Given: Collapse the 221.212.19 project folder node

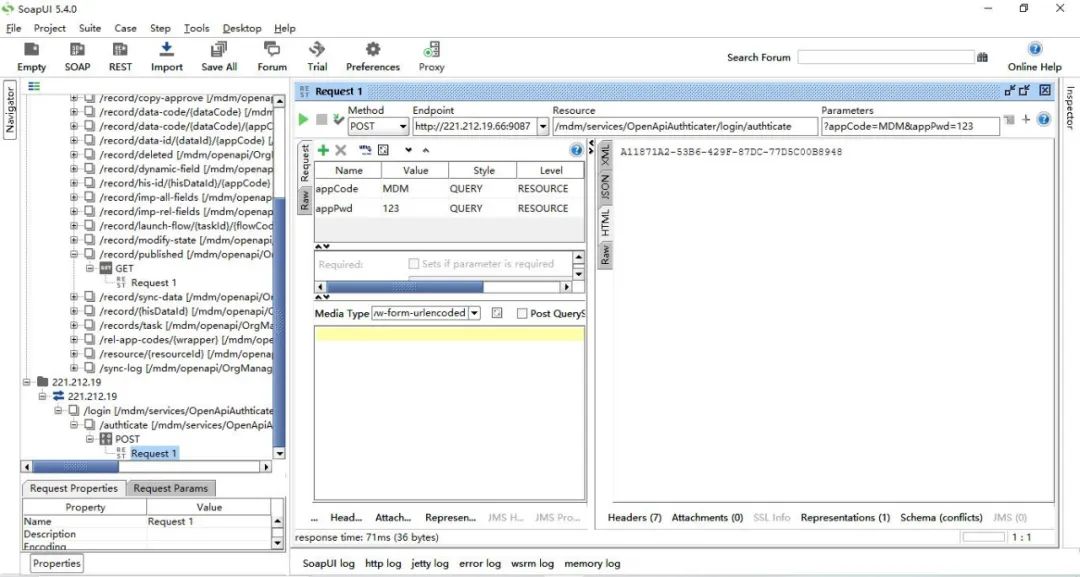Looking at the screenshot, I should click(x=27, y=382).
